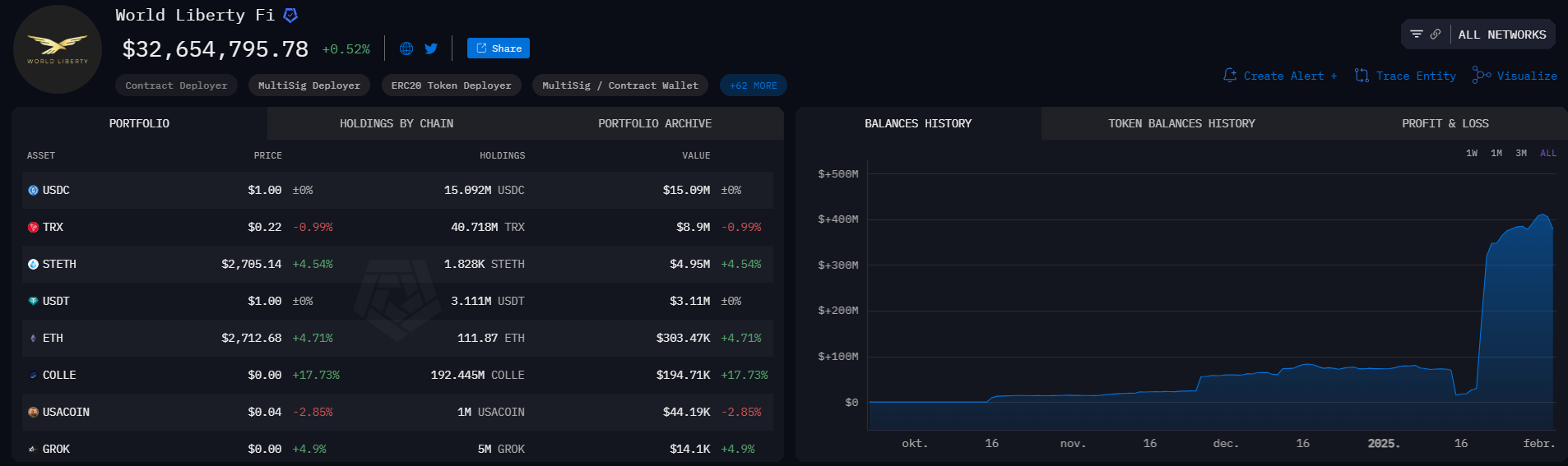
Task: Switch to the BALANCES HISTORY tab
Action: click(x=918, y=123)
